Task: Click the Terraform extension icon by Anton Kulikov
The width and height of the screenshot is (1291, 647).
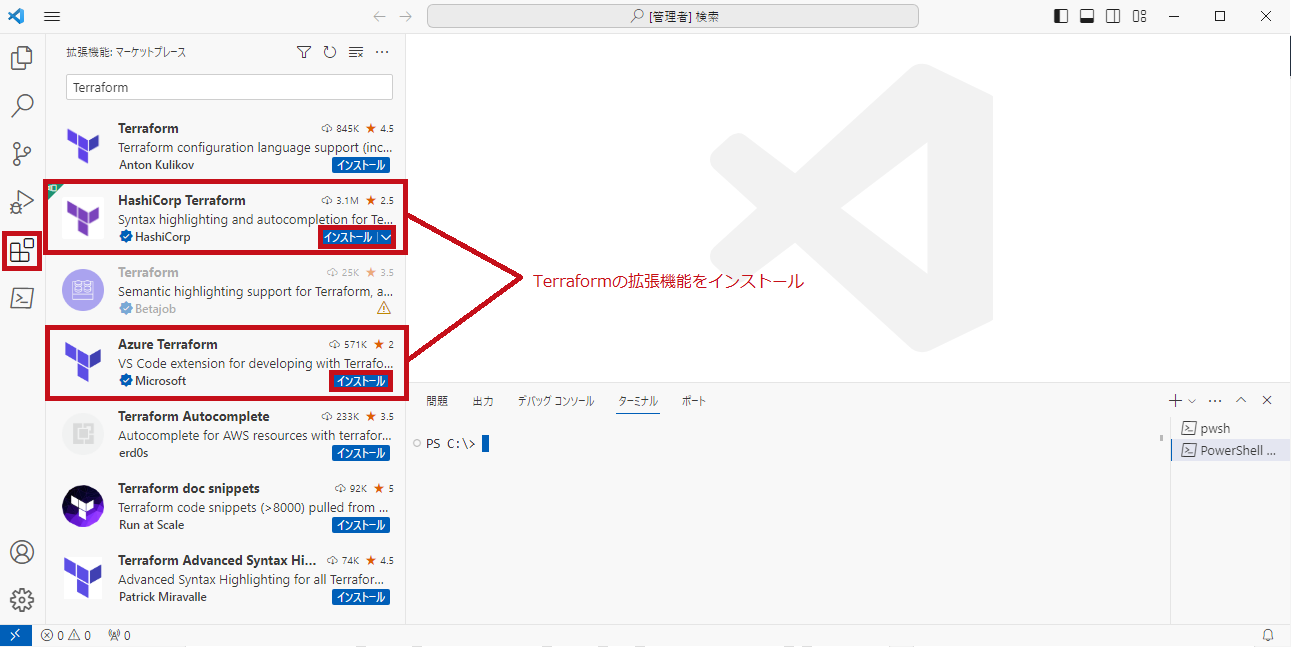Action: pos(82,146)
